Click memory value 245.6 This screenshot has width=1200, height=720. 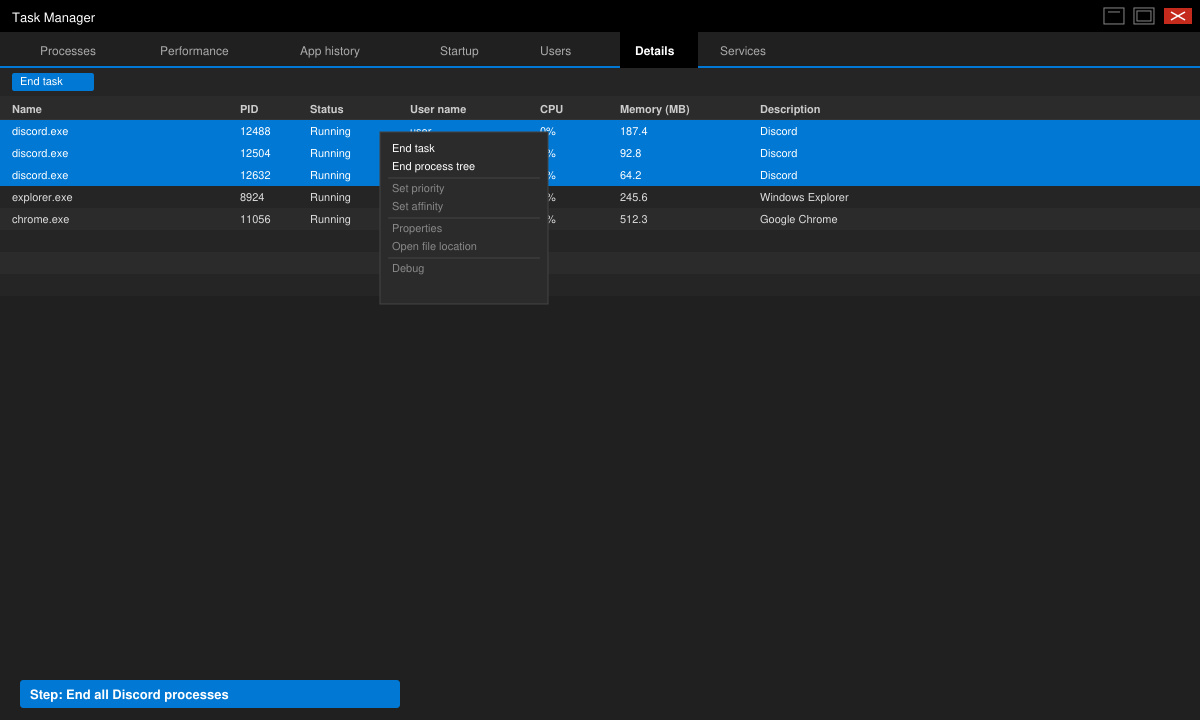click(634, 197)
